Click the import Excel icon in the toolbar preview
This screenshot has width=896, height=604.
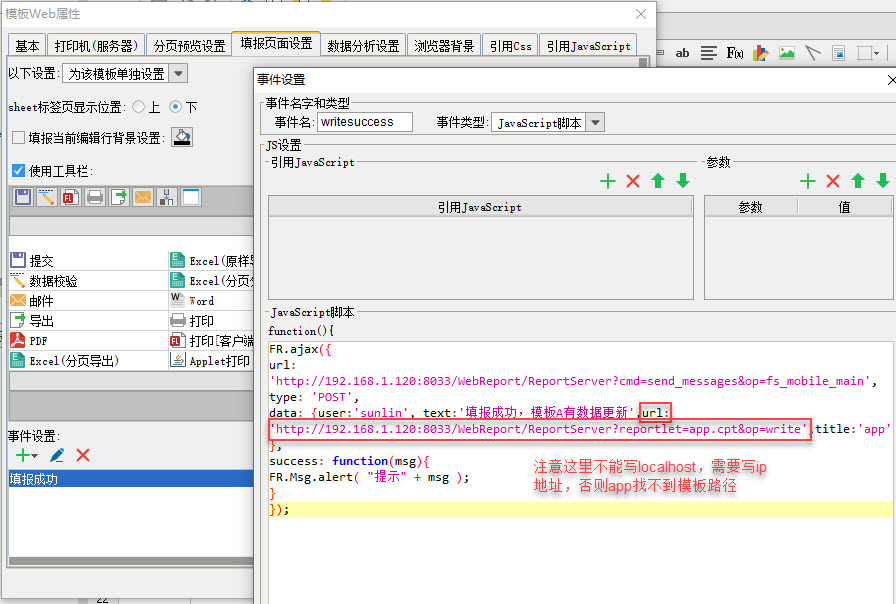tap(167, 197)
